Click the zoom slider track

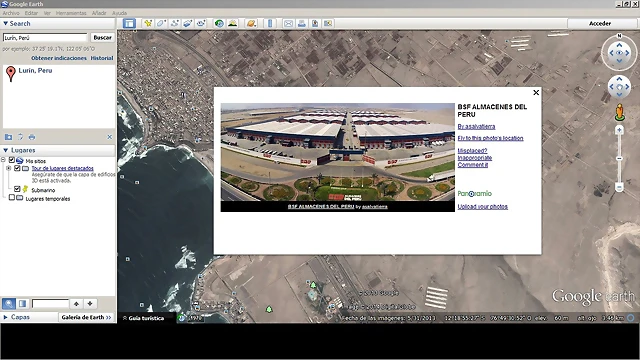pos(619,158)
